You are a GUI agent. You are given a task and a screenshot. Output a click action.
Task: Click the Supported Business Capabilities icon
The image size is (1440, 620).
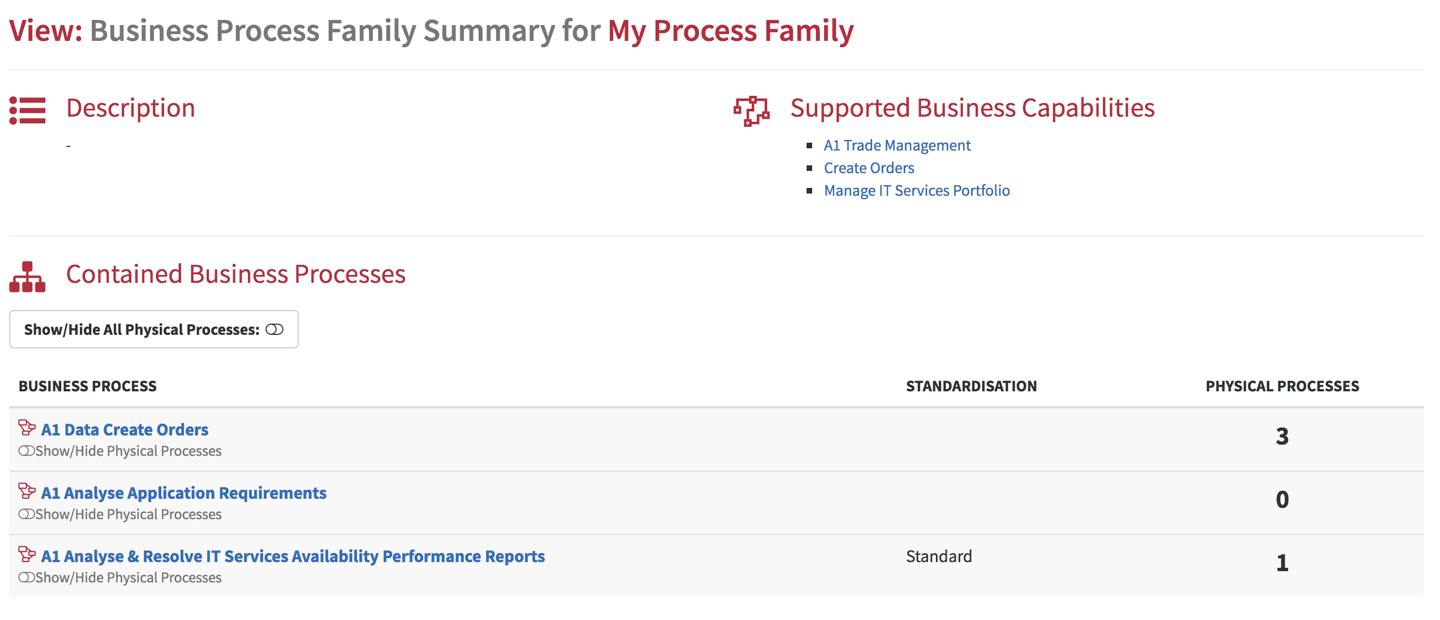[x=751, y=110]
